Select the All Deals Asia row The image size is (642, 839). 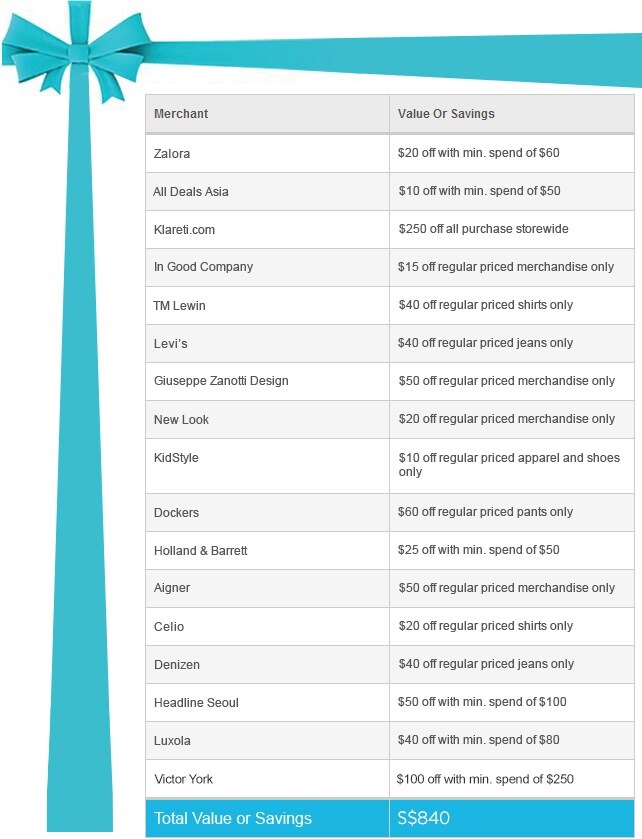pos(390,192)
